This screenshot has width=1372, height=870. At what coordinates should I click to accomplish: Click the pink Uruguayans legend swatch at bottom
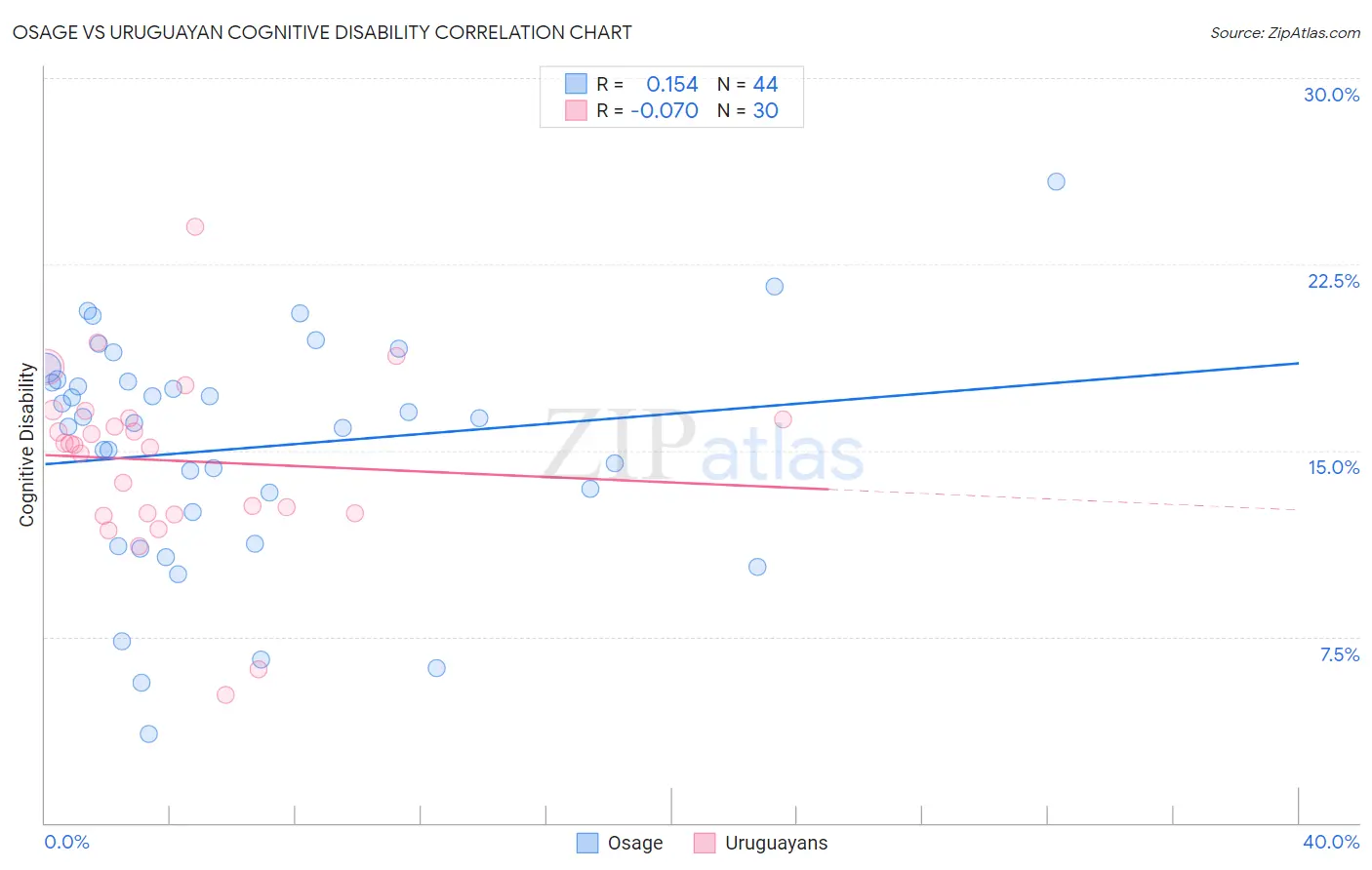705,843
